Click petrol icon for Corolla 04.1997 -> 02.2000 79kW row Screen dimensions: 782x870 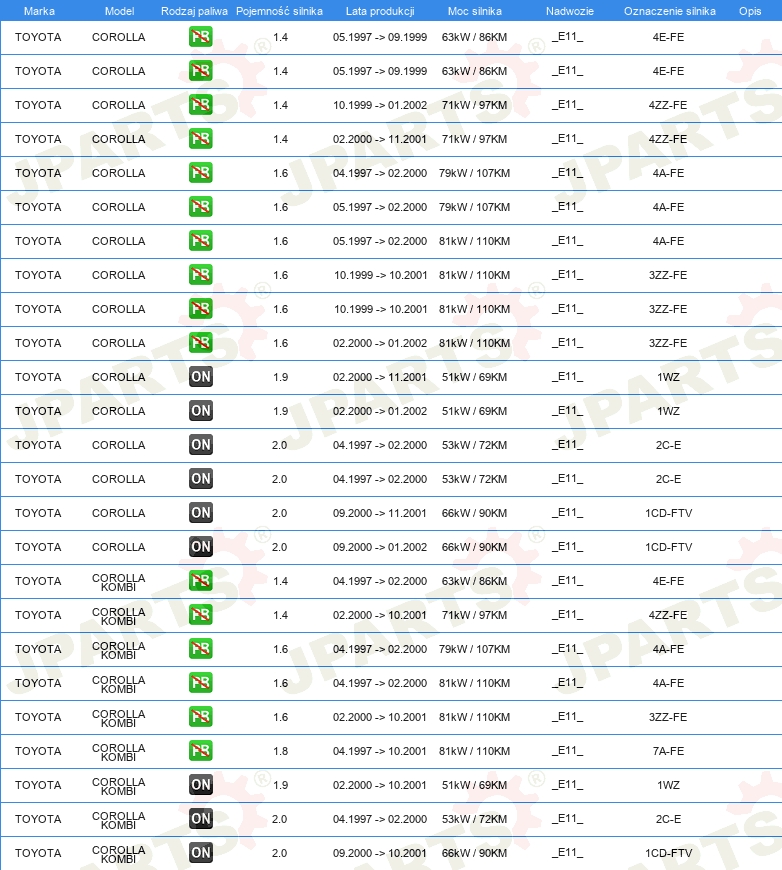tap(200, 173)
